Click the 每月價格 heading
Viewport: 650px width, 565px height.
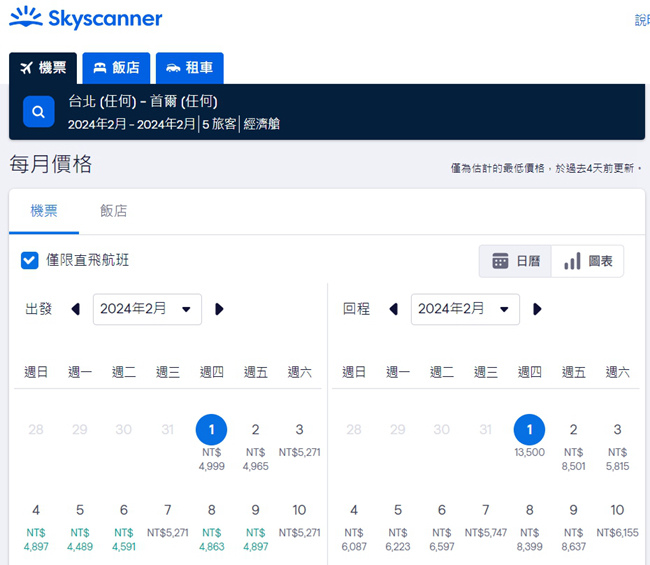tap(51, 164)
